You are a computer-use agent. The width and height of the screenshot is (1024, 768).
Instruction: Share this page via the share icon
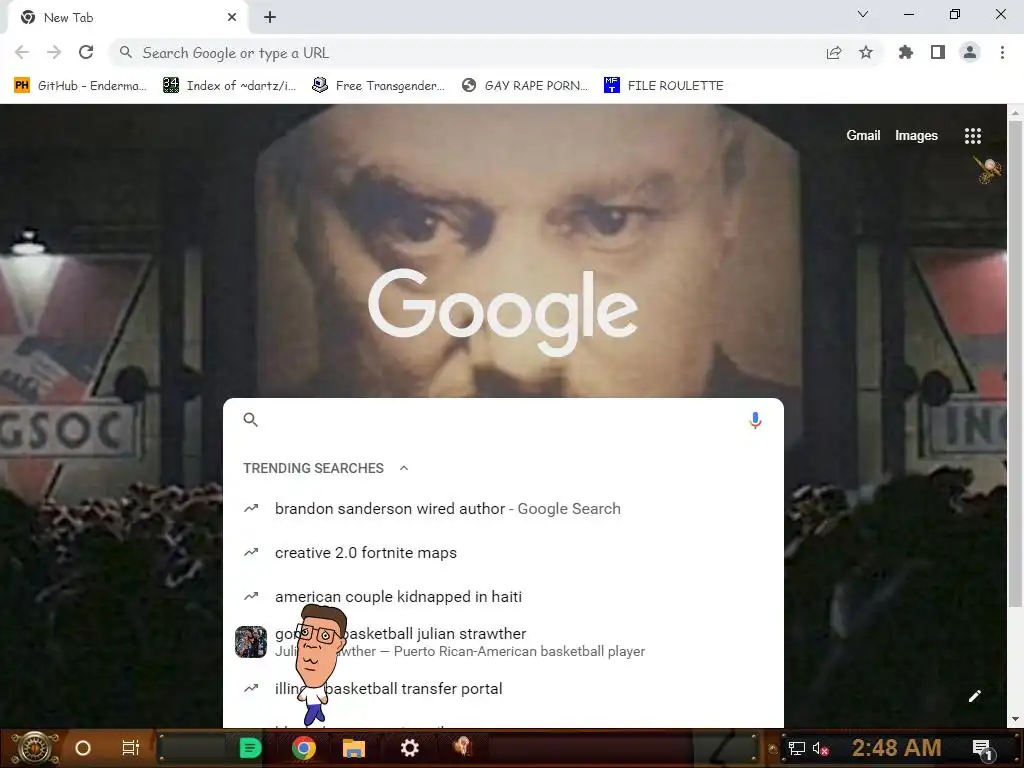coord(834,53)
